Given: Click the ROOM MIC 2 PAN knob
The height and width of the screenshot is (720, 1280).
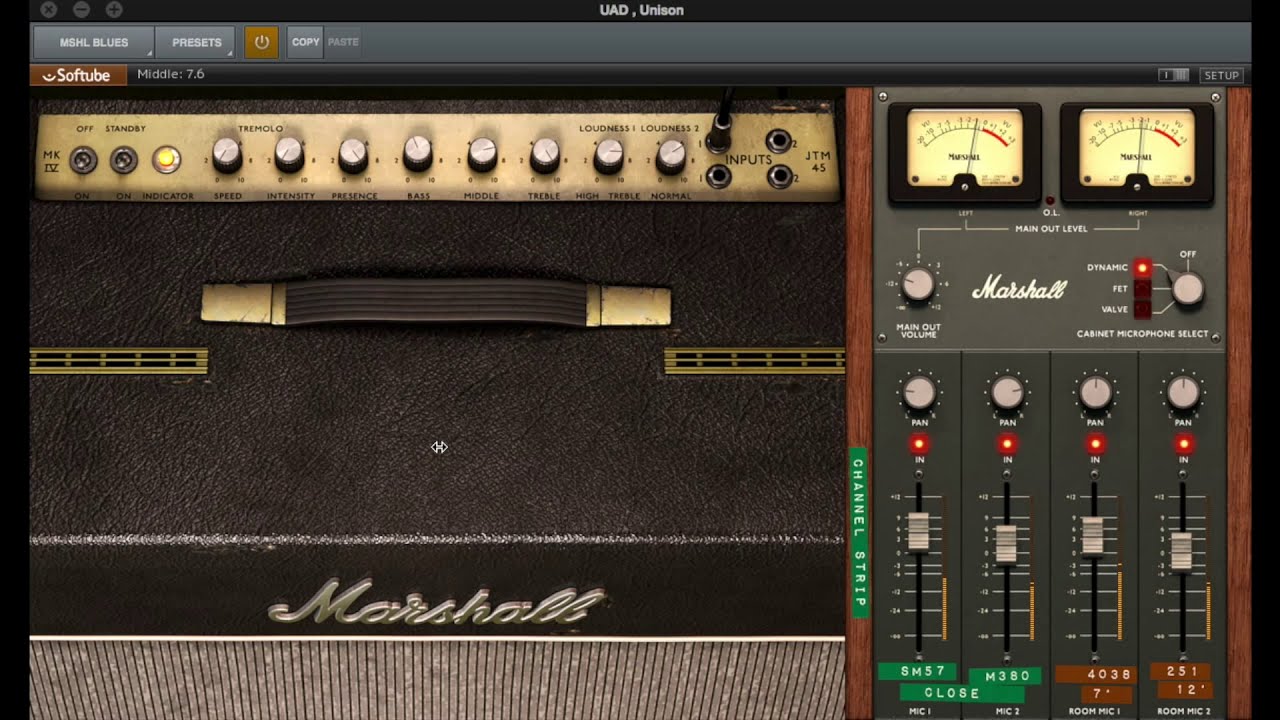Looking at the screenshot, I should point(1183,393).
